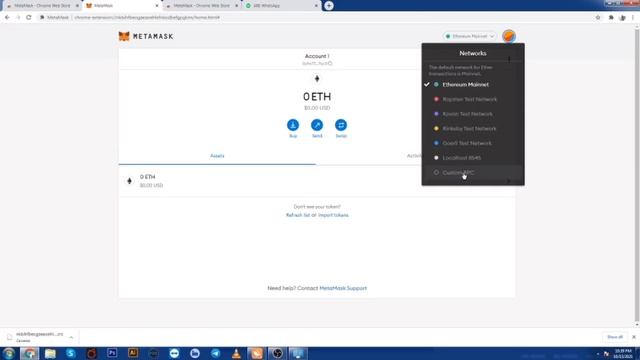Click the Send button icon
Screen dimensions: 640x360
[317, 125]
